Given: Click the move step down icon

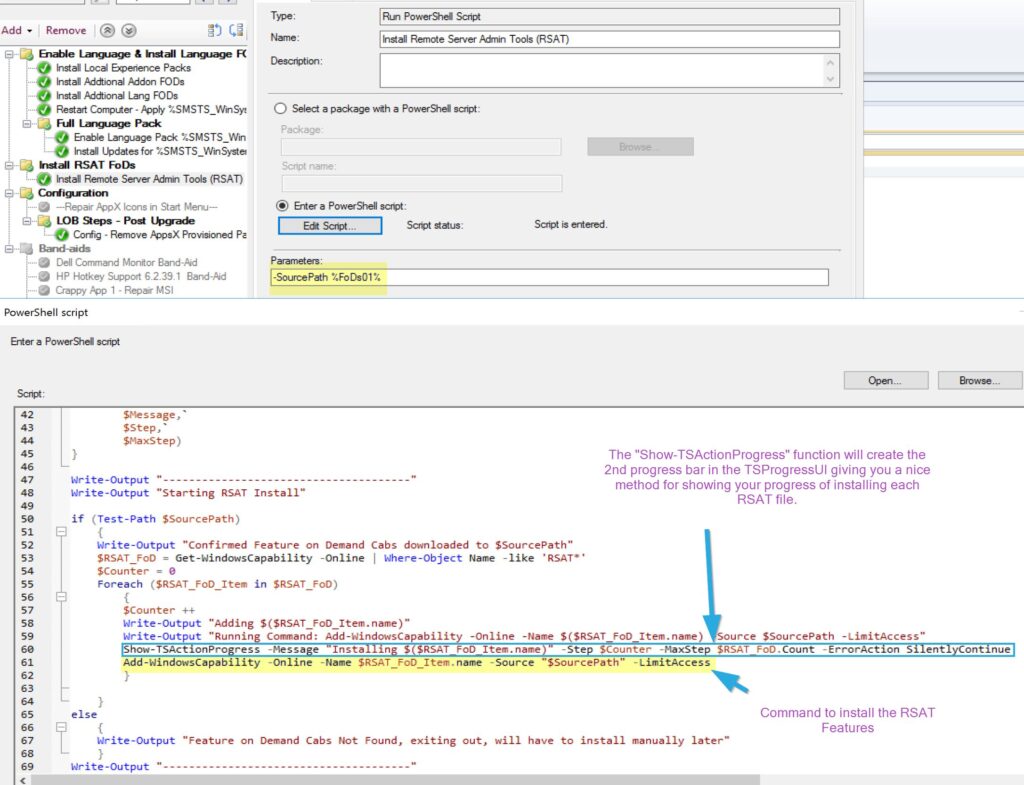Looking at the screenshot, I should click(128, 31).
